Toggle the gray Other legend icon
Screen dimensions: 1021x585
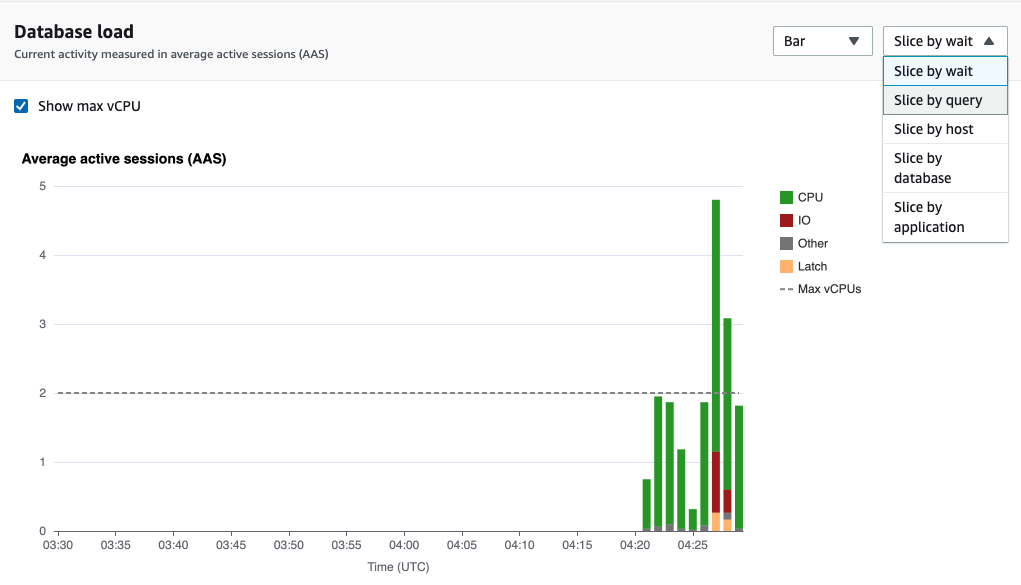tap(786, 243)
